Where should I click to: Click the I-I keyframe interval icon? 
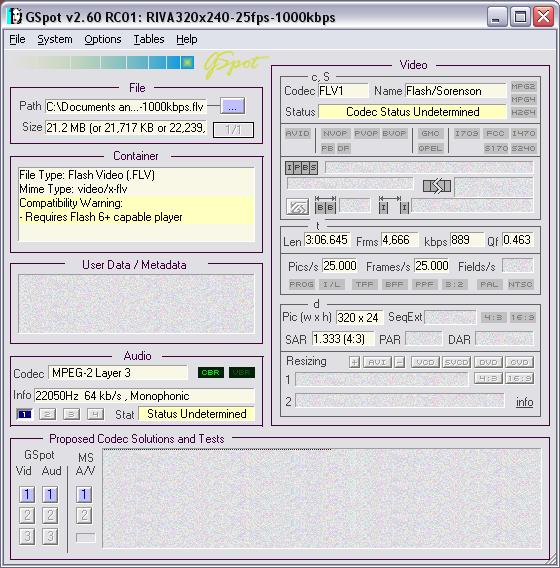tap(393, 205)
